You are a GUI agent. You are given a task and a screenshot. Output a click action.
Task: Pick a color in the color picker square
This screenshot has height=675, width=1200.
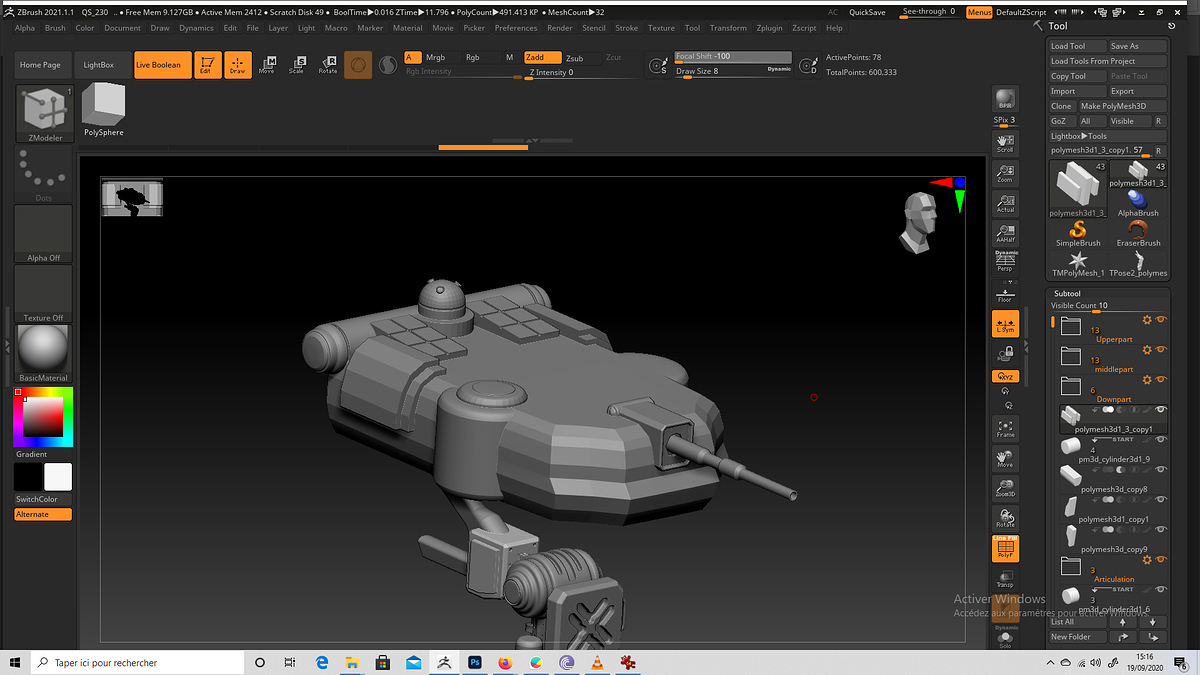pos(43,417)
